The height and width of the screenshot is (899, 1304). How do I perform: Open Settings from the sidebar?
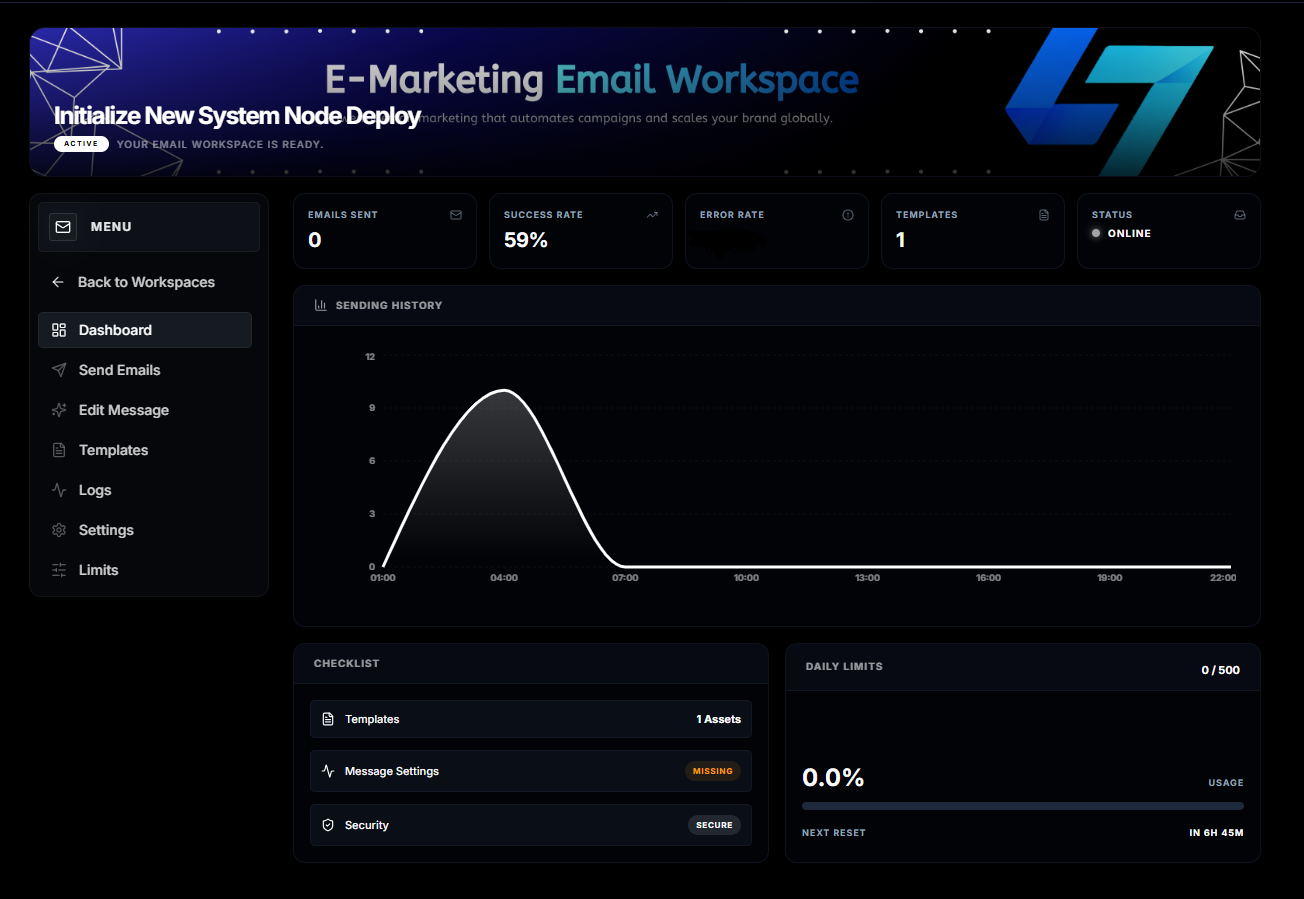(x=105, y=530)
